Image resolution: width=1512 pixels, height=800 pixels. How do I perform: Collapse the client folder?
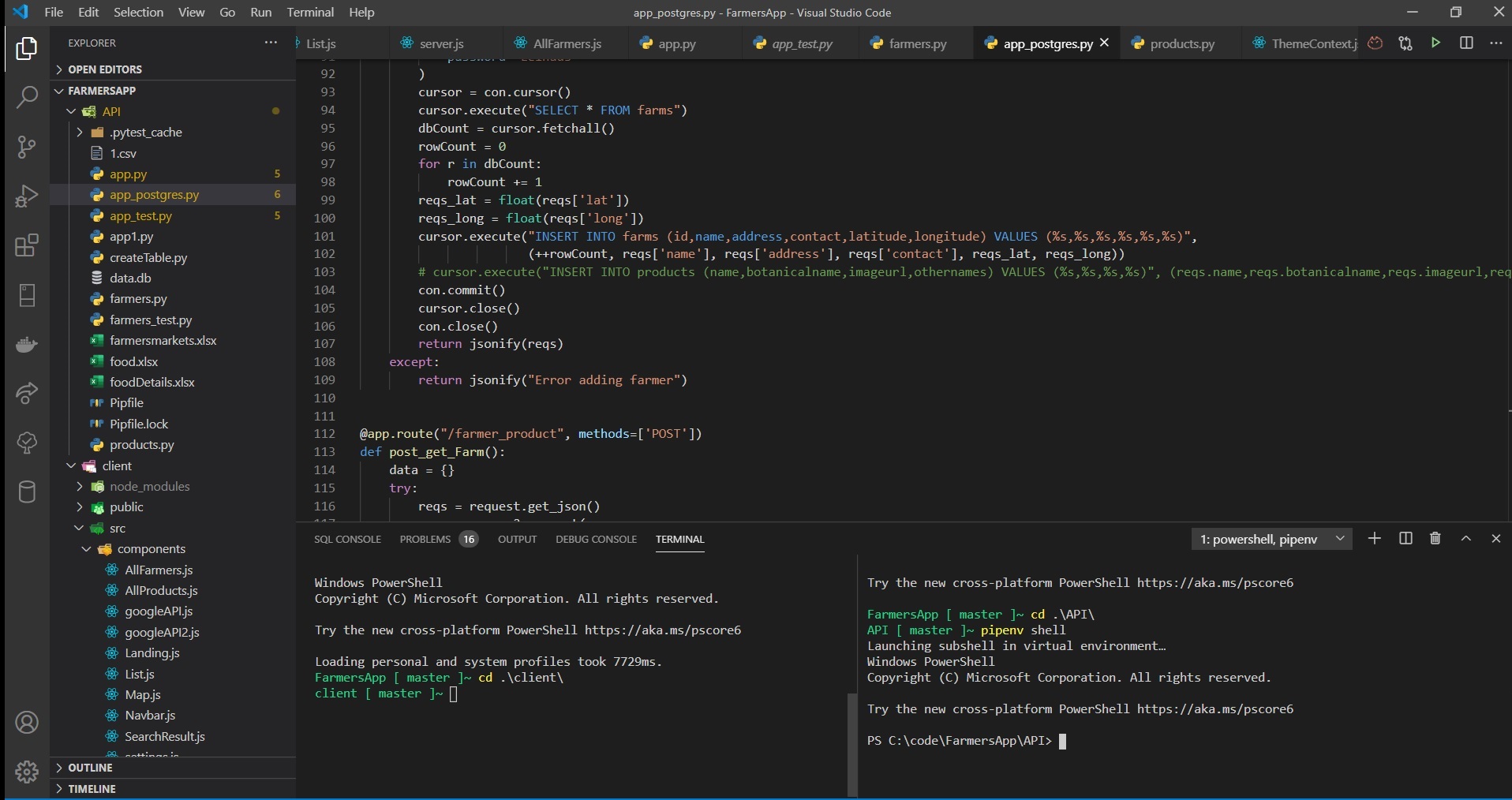pos(173,465)
